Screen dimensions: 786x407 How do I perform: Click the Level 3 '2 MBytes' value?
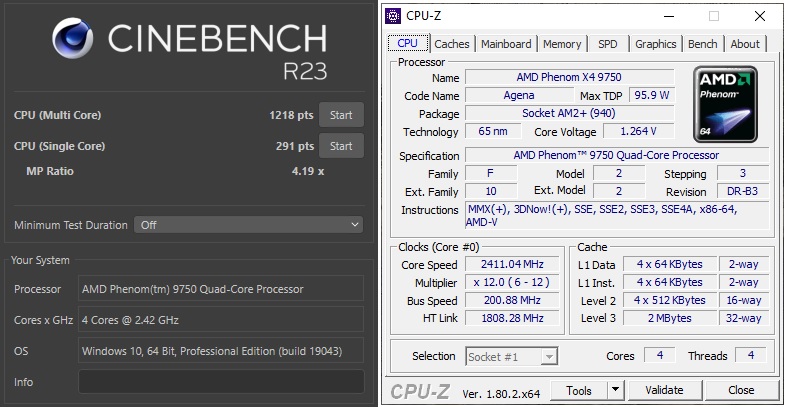click(x=669, y=318)
